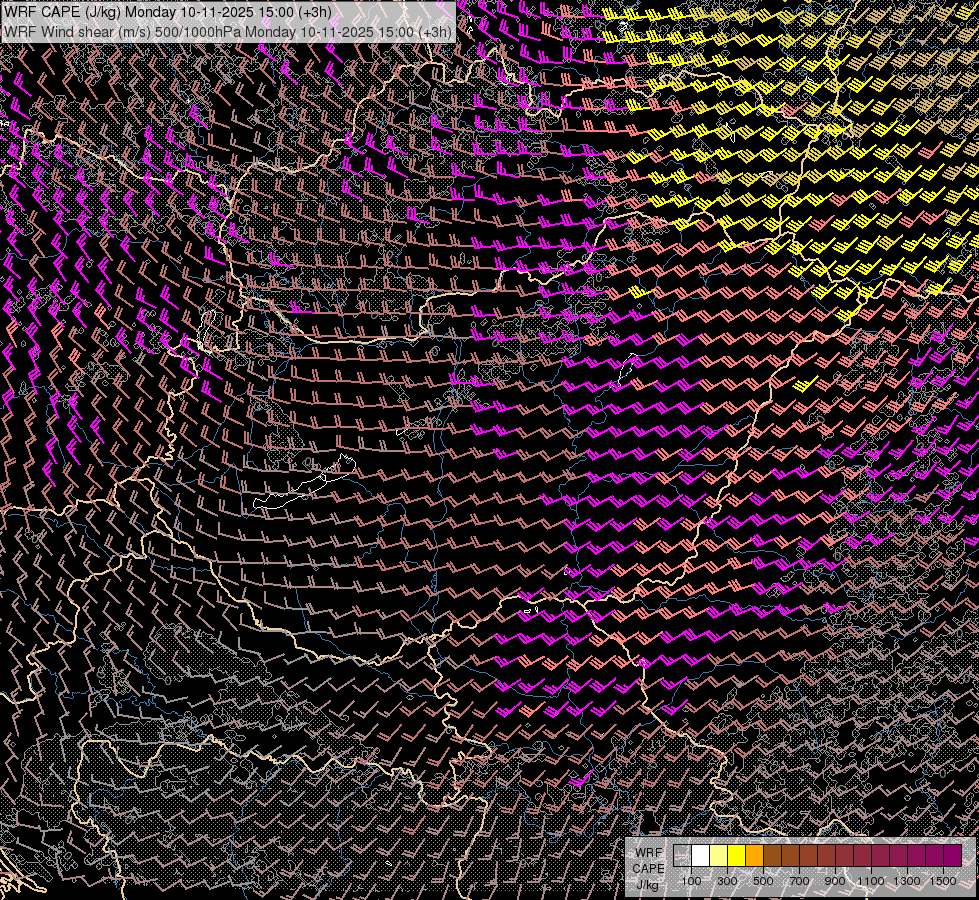The height and width of the screenshot is (900, 979).
Task: Click the legend value 700
Action: click(x=799, y=881)
